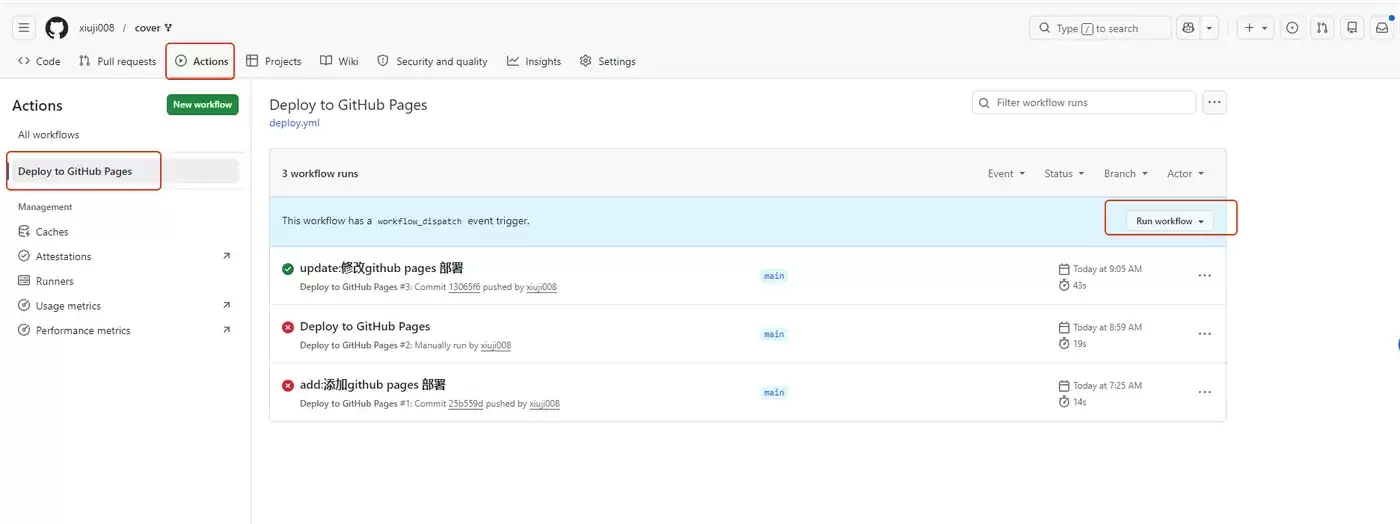Open options menu for run at 9:05 AM
This screenshot has width=1400, height=524.
coord(1205,276)
